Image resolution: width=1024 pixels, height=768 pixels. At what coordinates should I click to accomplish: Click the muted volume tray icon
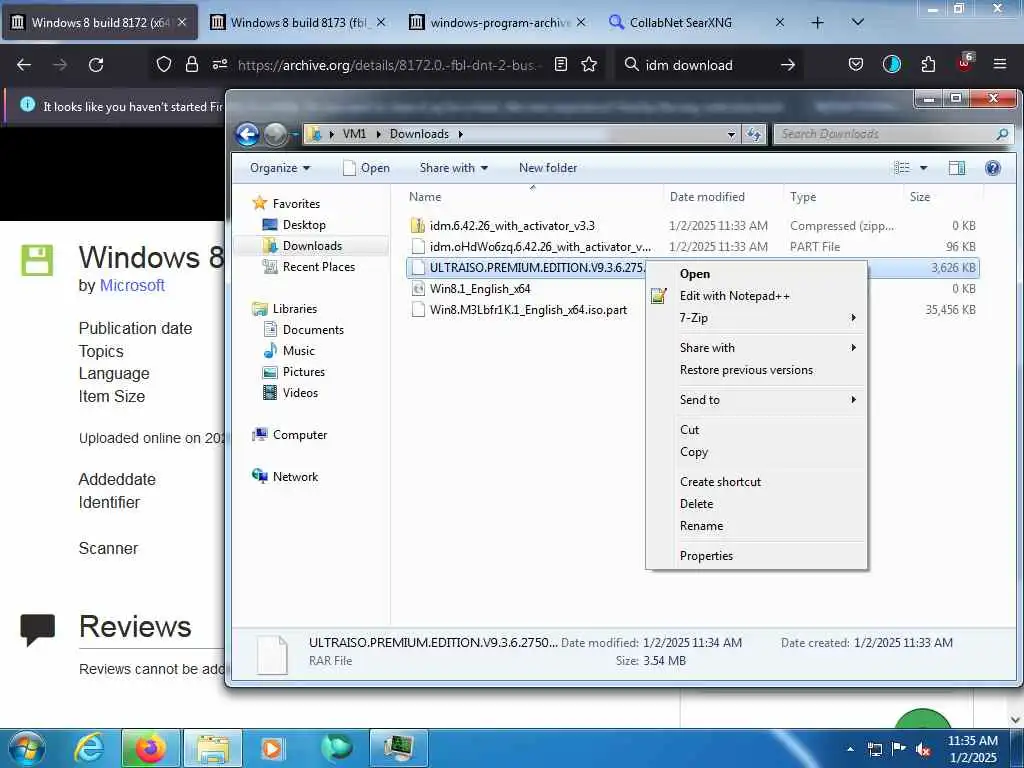click(923, 749)
